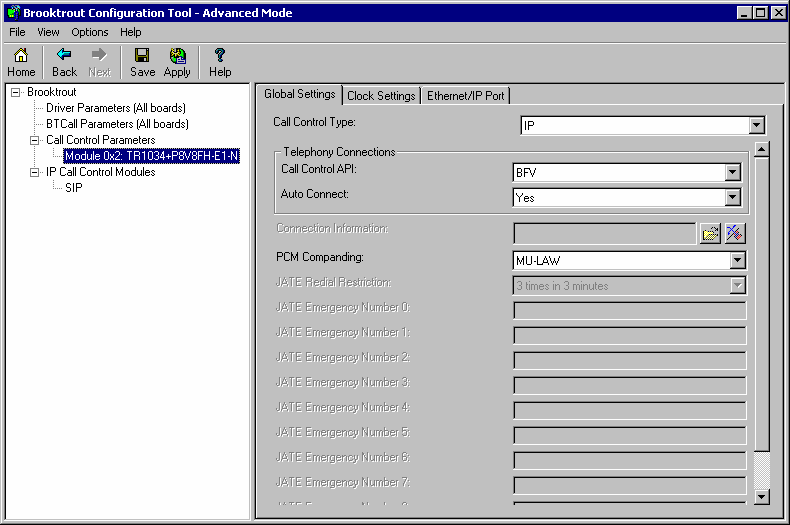
Task: Collapse the Call Control Parameters tree node
Action: [x=34, y=140]
